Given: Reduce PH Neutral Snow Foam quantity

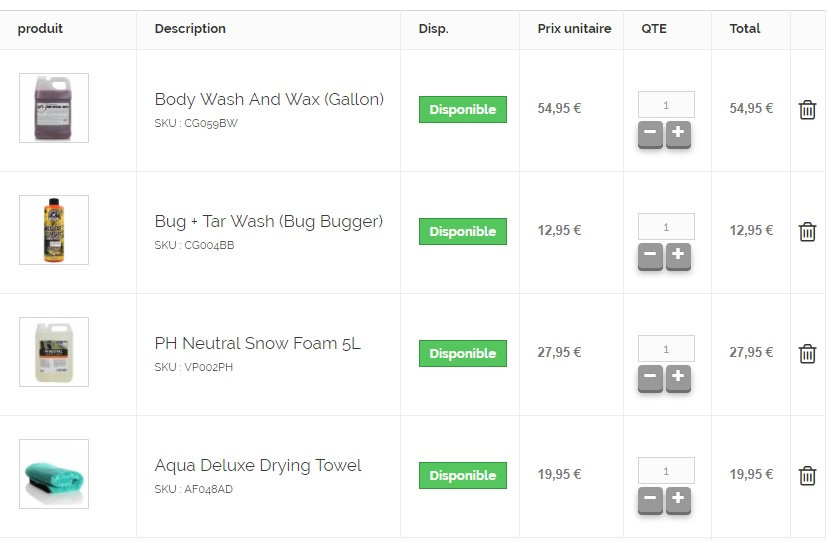Looking at the screenshot, I should tap(650, 377).
